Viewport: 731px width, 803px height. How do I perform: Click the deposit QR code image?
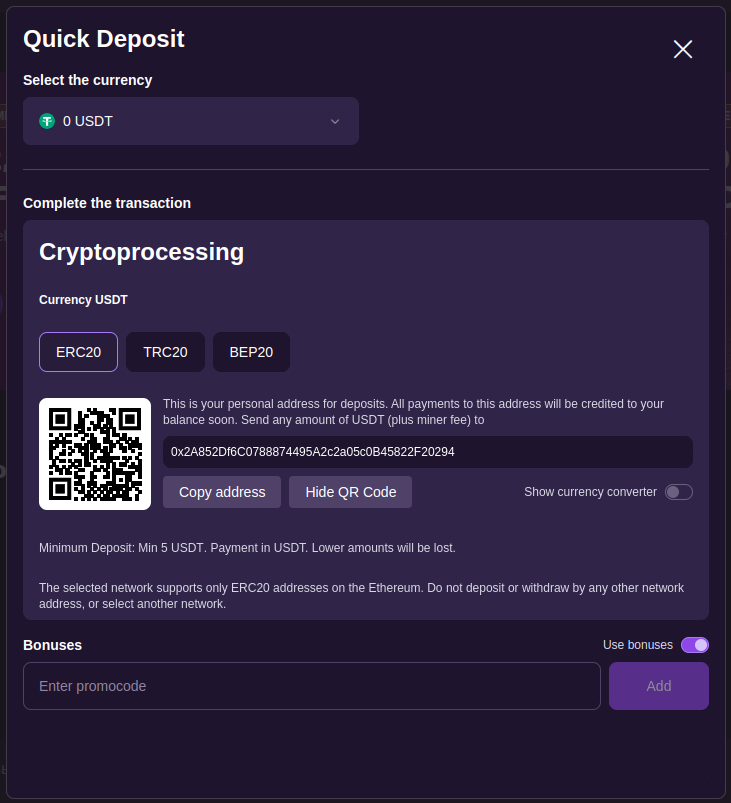95,454
